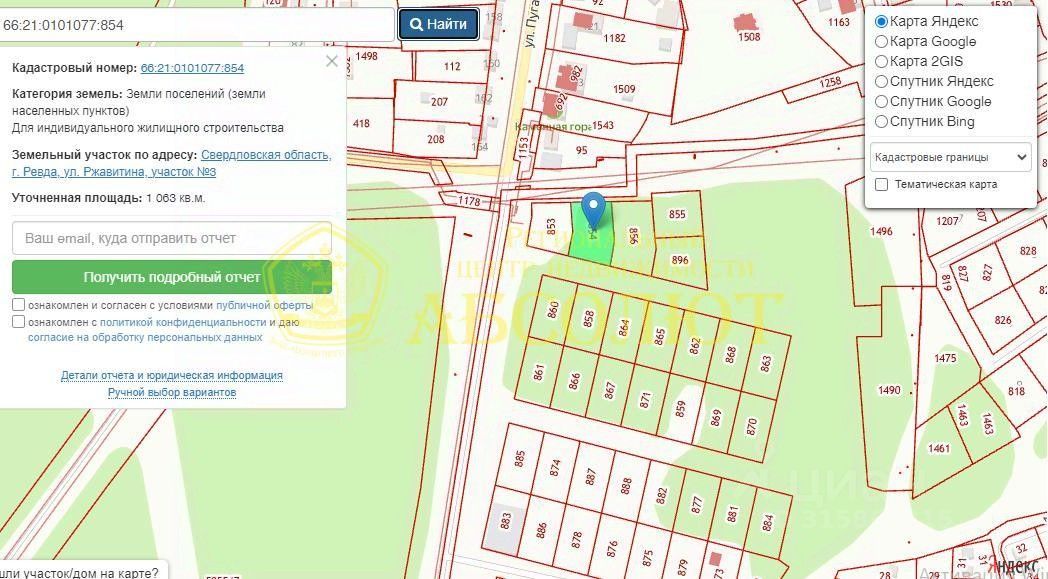Close the parcel info panel
The height and width of the screenshot is (579, 1048).
(x=332, y=62)
